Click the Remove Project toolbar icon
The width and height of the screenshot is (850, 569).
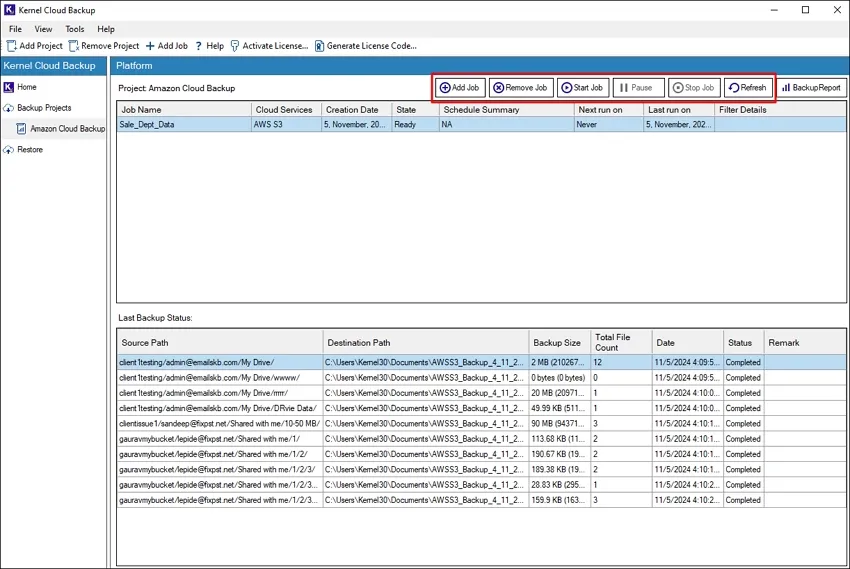coord(74,46)
